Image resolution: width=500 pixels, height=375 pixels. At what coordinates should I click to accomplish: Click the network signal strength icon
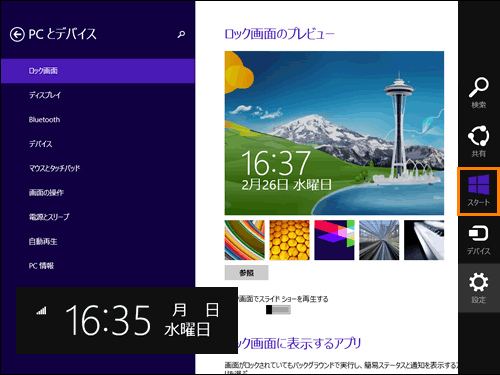(x=41, y=310)
